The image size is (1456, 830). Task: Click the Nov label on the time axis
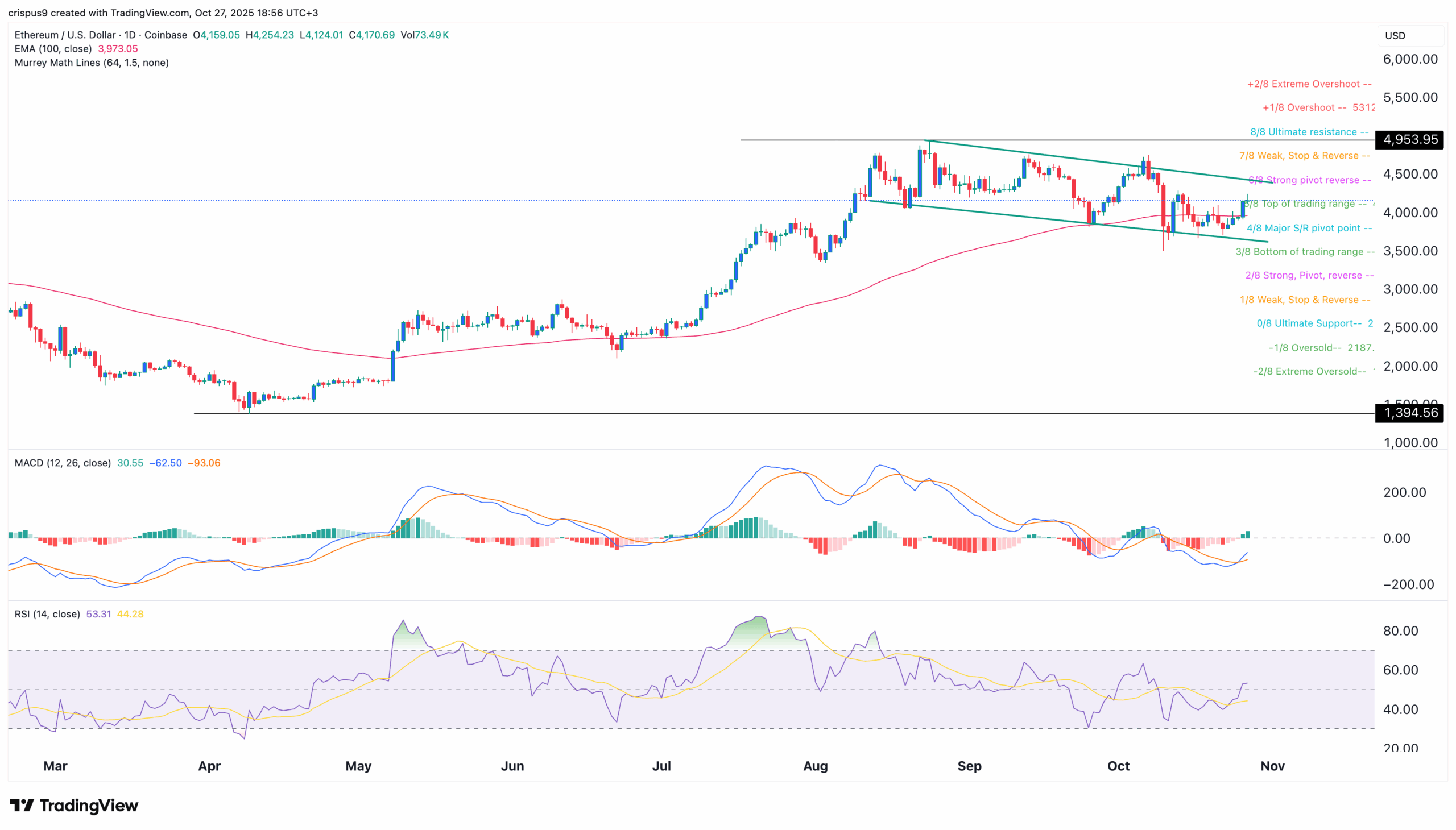point(1271,766)
